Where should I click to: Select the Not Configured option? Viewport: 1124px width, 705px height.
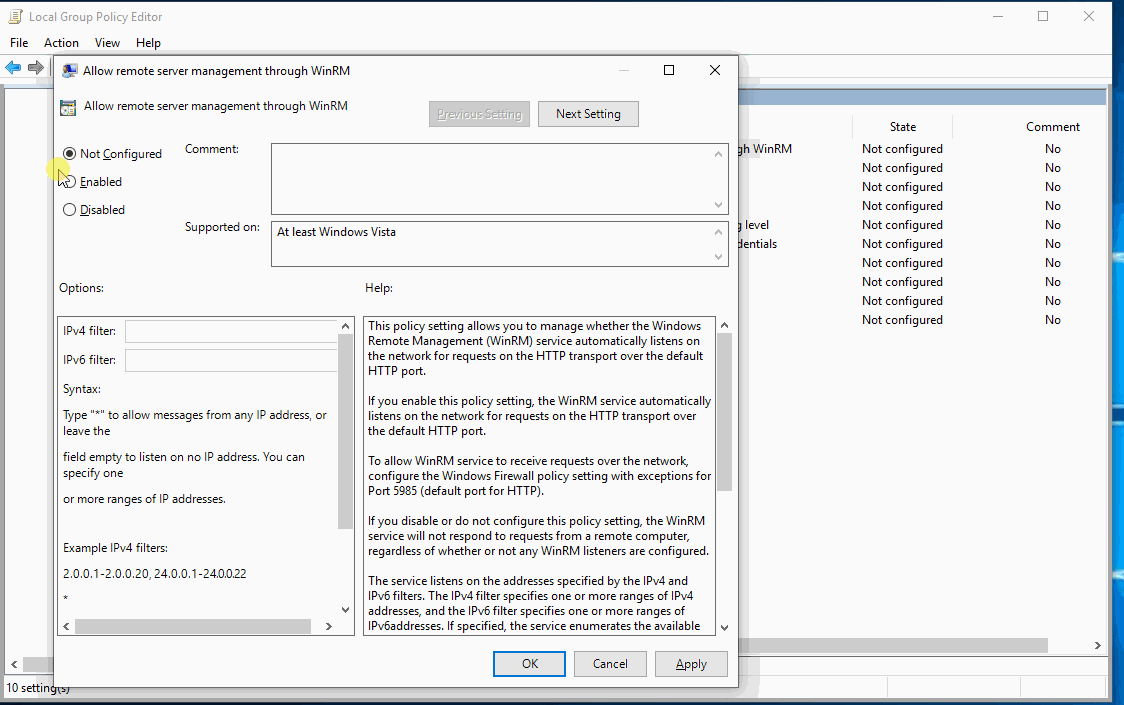68,153
